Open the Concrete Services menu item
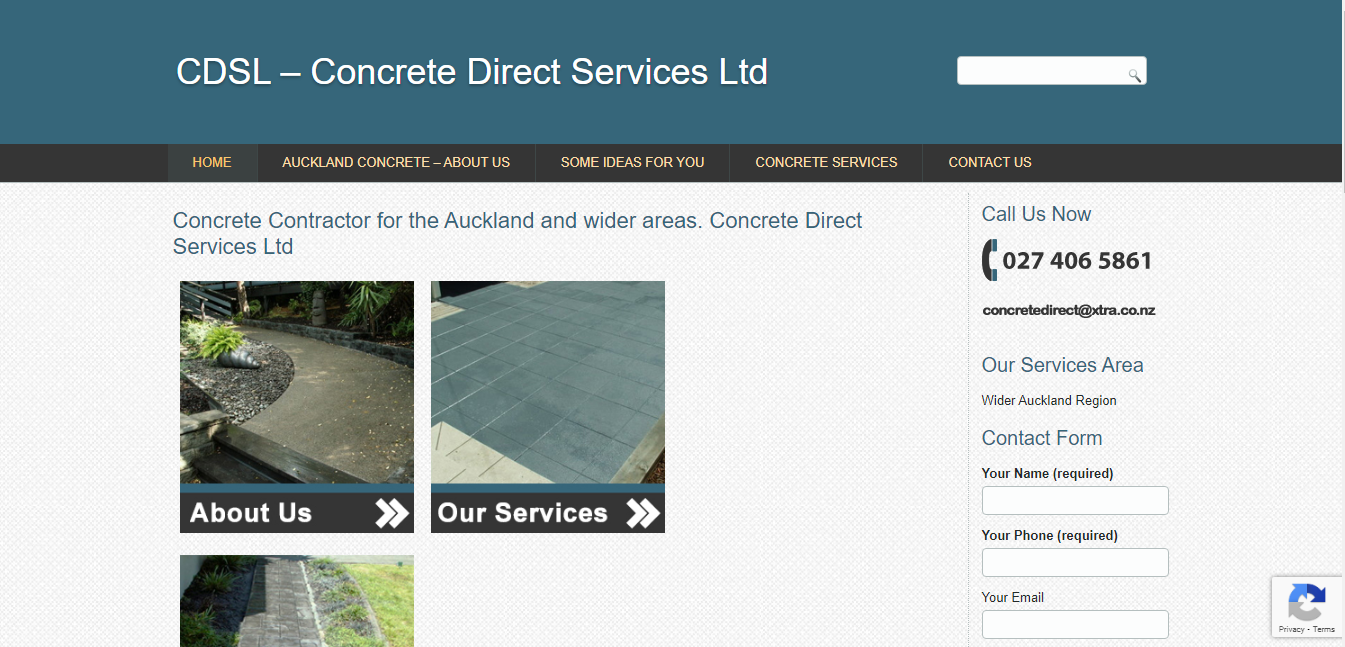 coord(826,162)
